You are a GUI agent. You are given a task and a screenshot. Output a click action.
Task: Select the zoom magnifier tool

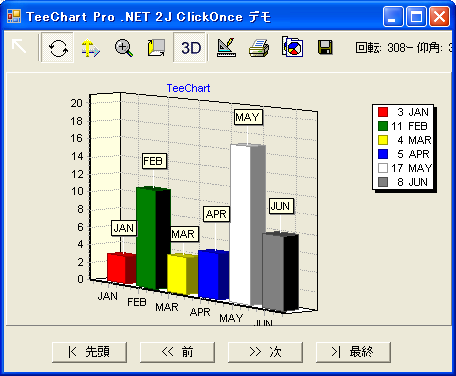point(124,48)
